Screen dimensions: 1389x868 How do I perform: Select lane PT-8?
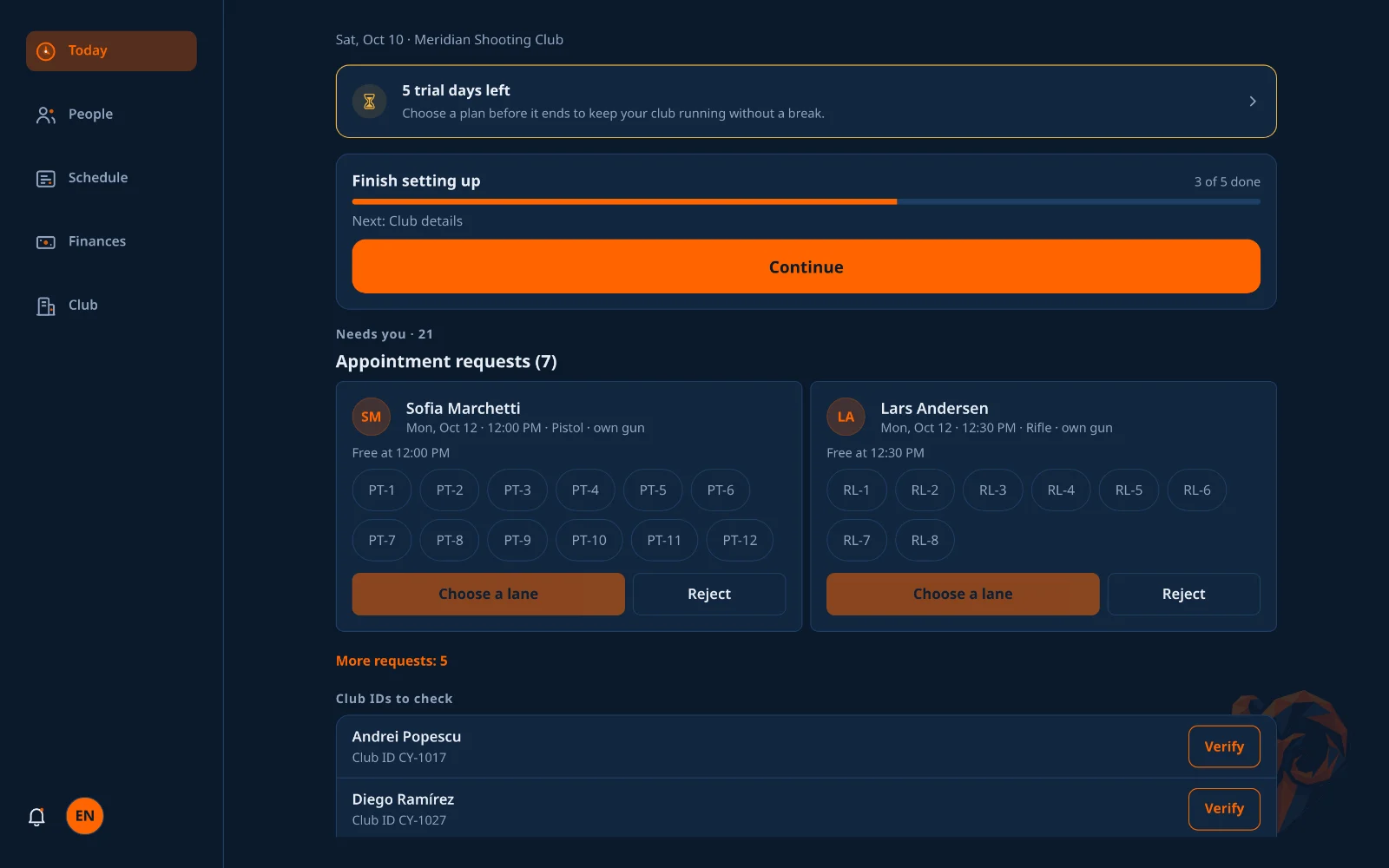450,541
